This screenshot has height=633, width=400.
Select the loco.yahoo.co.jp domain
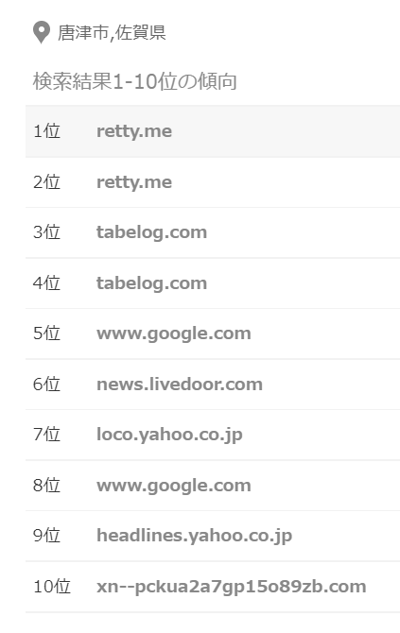[170, 435]
